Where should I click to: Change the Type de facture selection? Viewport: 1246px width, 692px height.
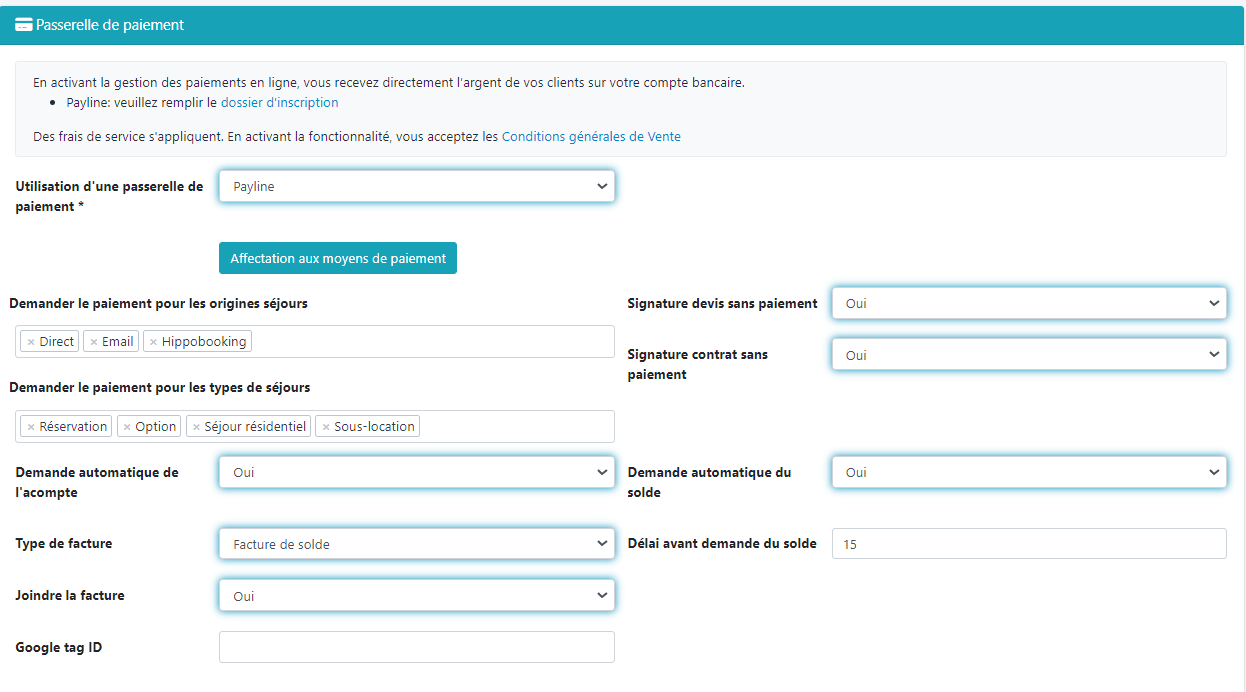[416, 544]
